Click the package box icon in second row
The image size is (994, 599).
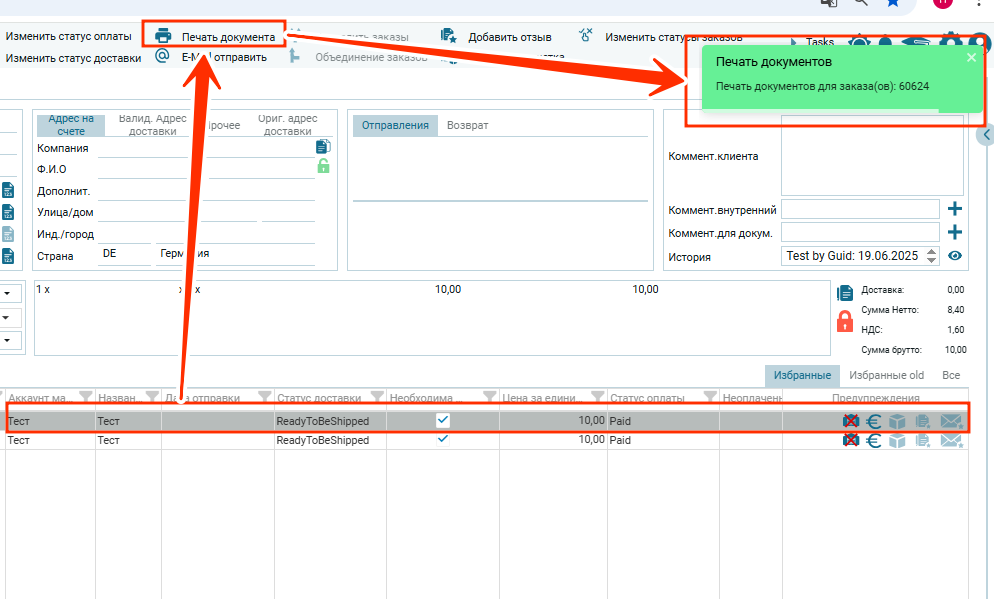coord(897,440)
